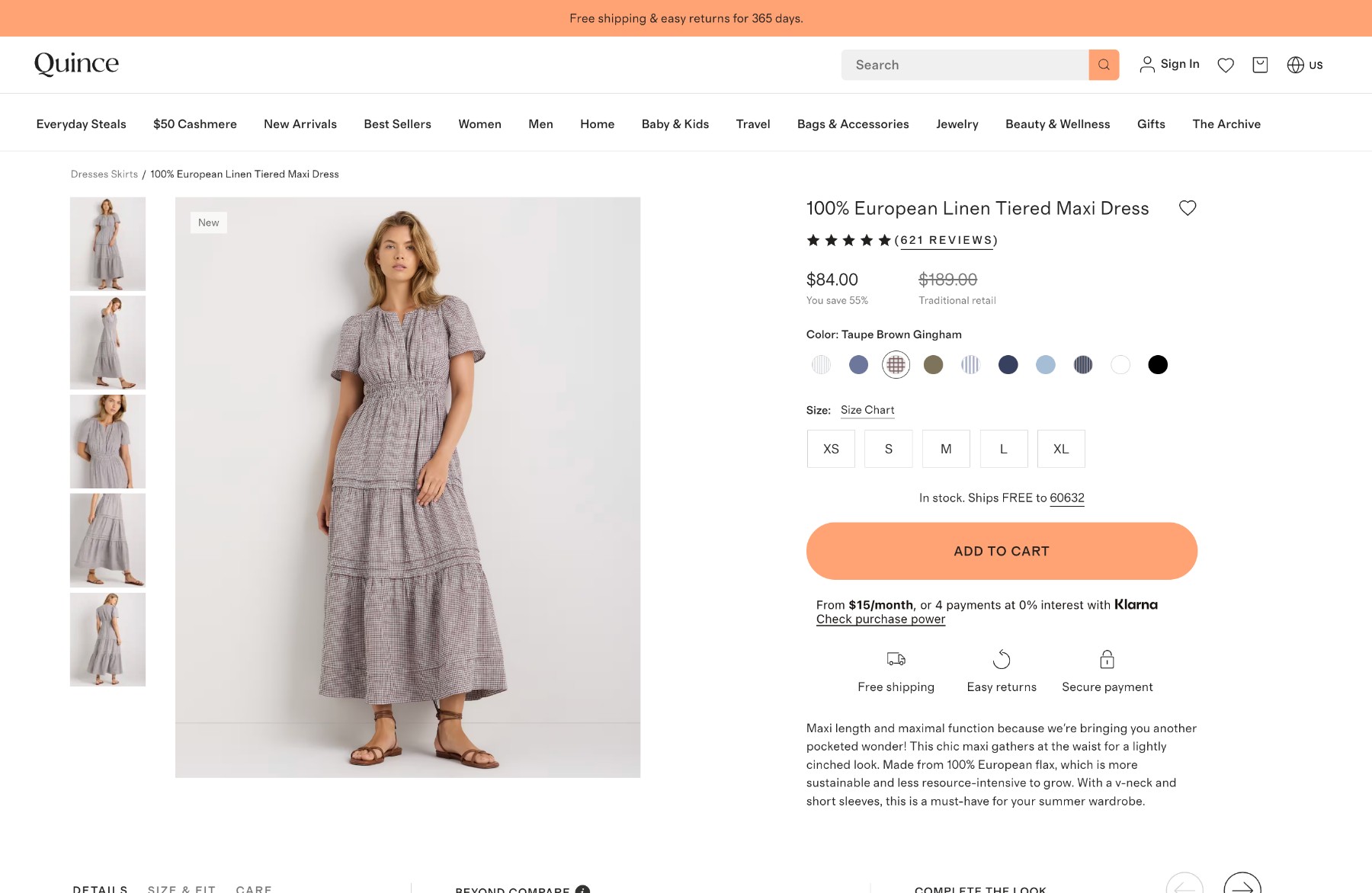Viewport: 1372px width, 893px height.
Task: Favorite the dress with heart icon
Action: click(1188, 208)
